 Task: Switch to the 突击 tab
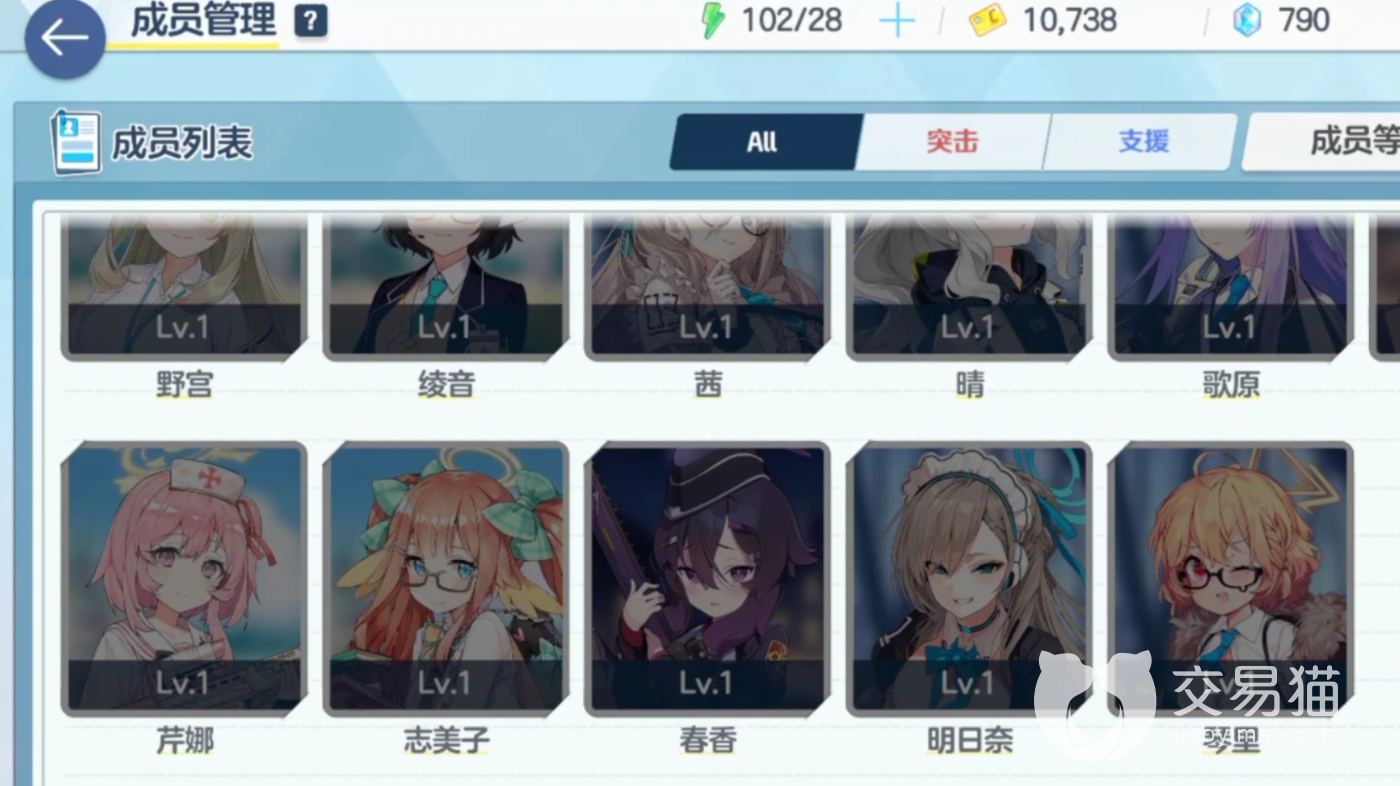952,142
